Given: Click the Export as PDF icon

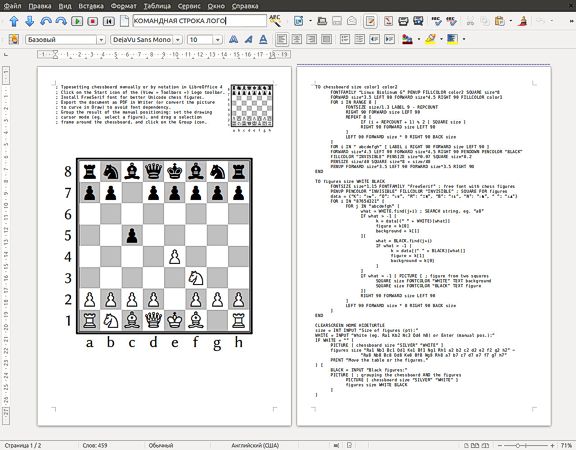Looking at the screenshot, I should coord(388,21).
